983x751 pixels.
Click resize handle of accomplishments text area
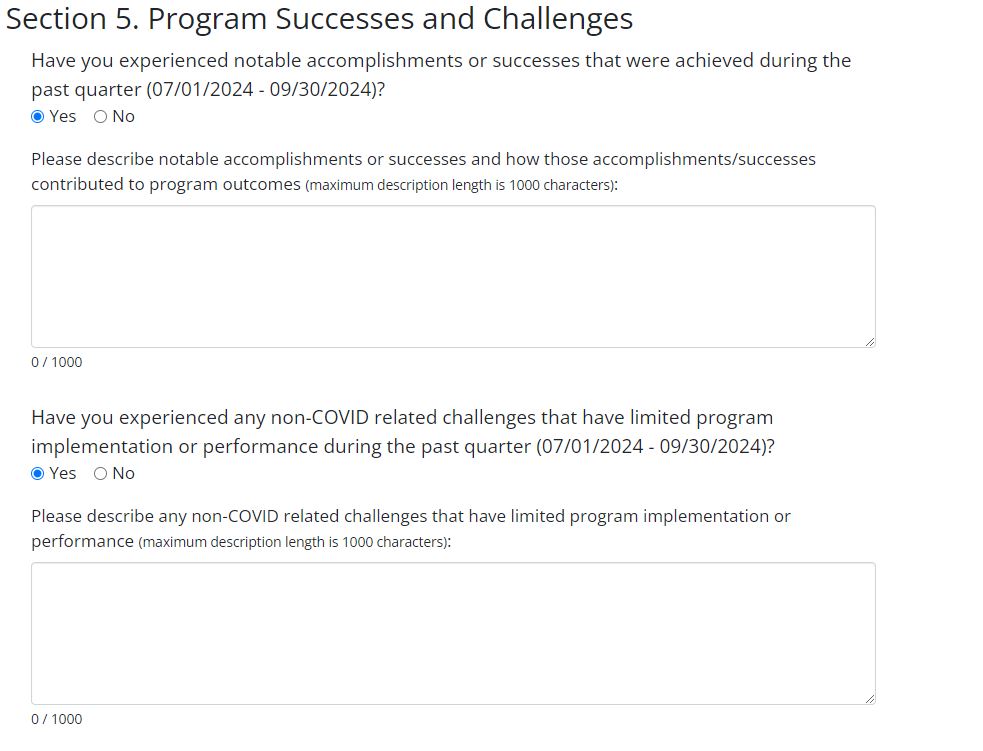tap(869, 342)
